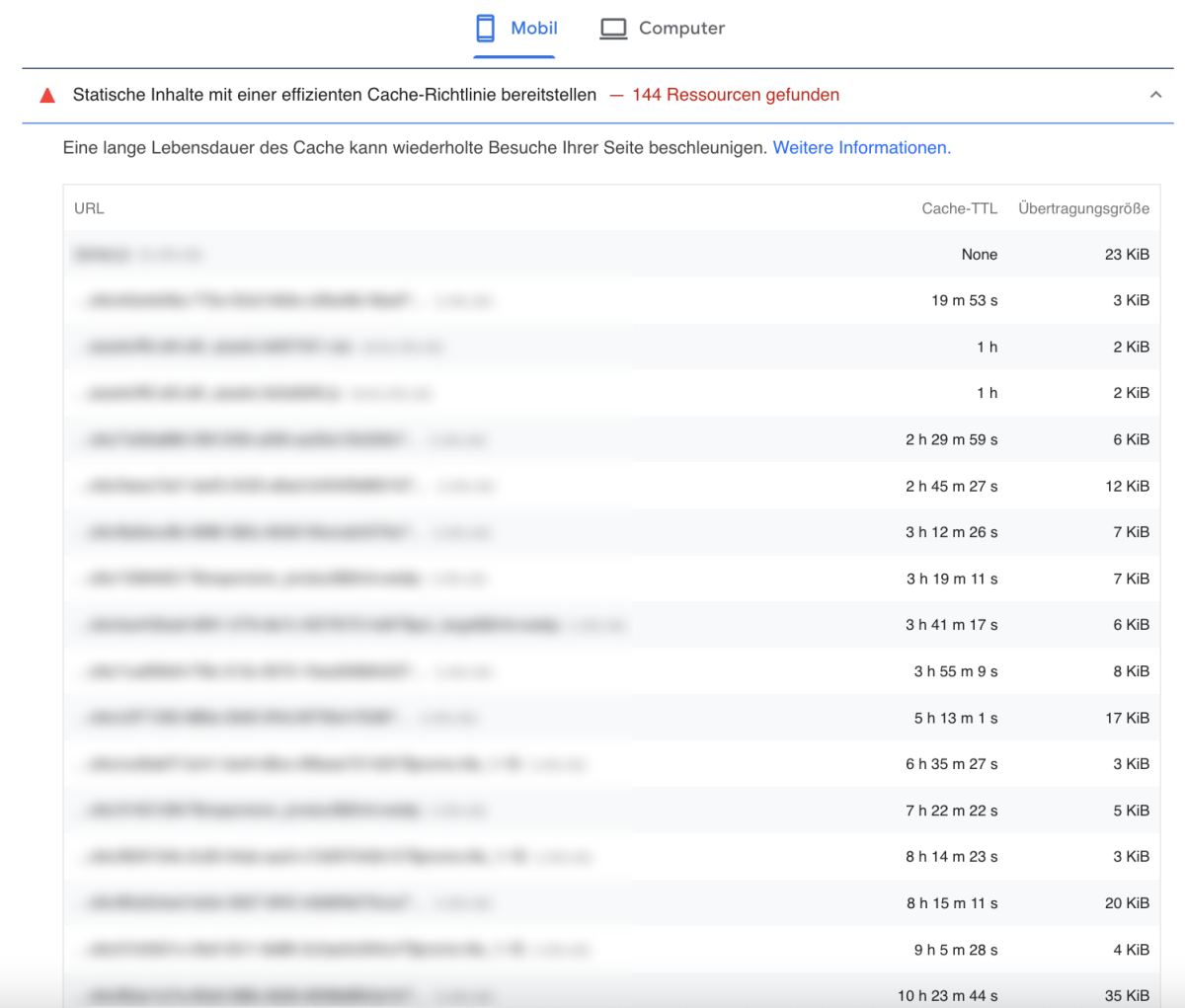
Task: Select the 4 KiB size cell
Action: pos(1132,950)
